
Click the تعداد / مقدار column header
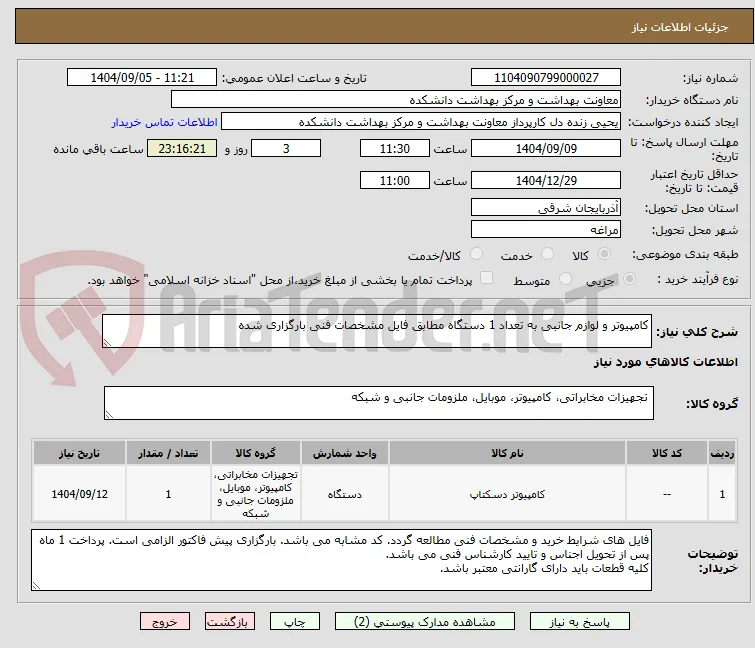(x=168, y=453)
